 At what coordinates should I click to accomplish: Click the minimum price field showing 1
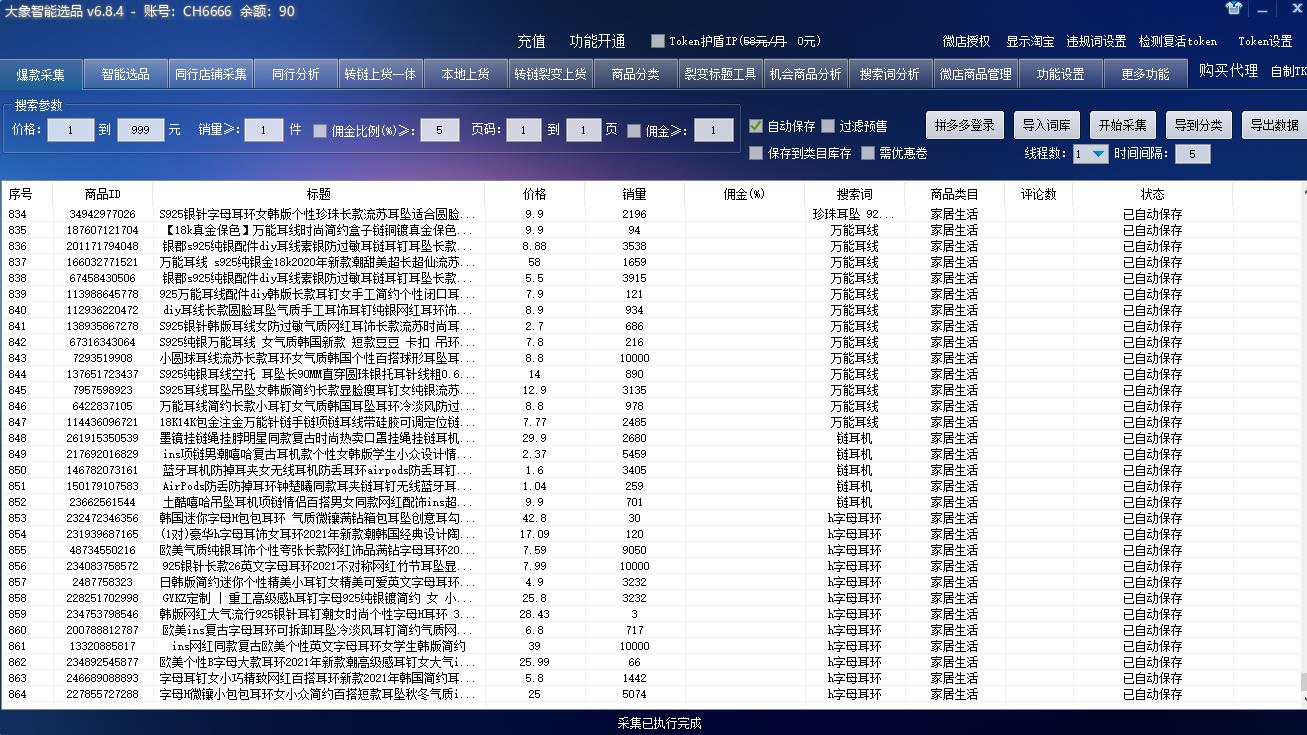coord(71,130)
